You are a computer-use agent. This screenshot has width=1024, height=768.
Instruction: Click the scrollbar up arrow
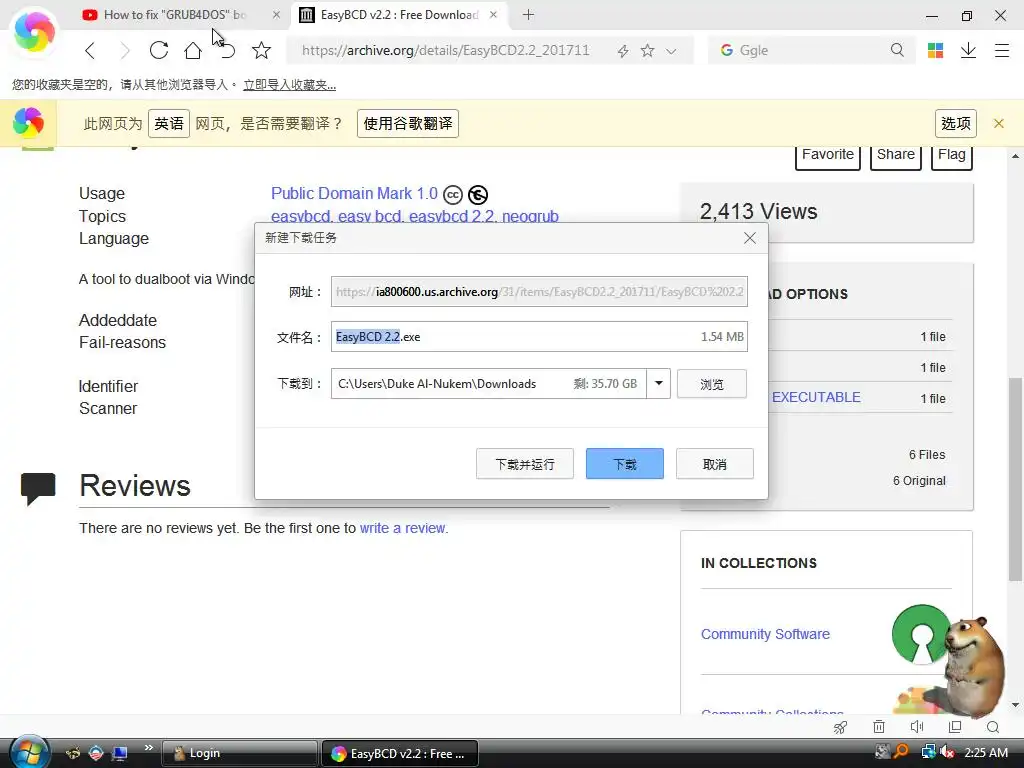1015,156
